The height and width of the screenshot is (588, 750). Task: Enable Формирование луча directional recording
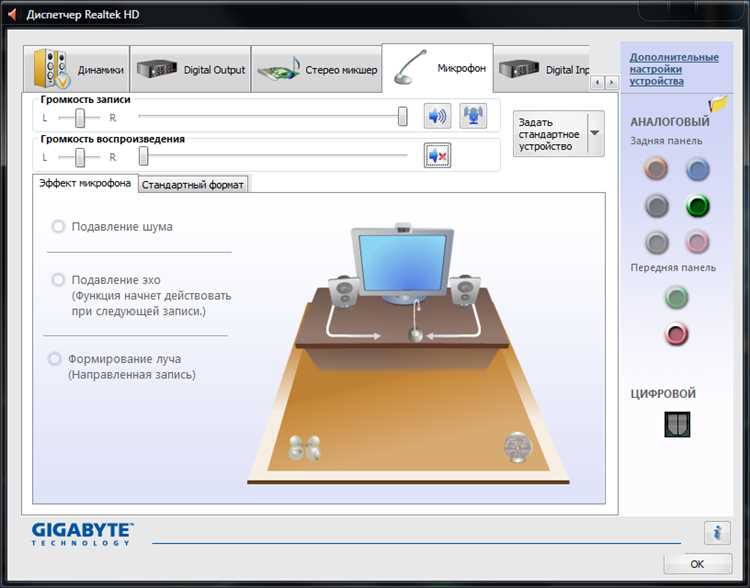(x=55, y=358)
